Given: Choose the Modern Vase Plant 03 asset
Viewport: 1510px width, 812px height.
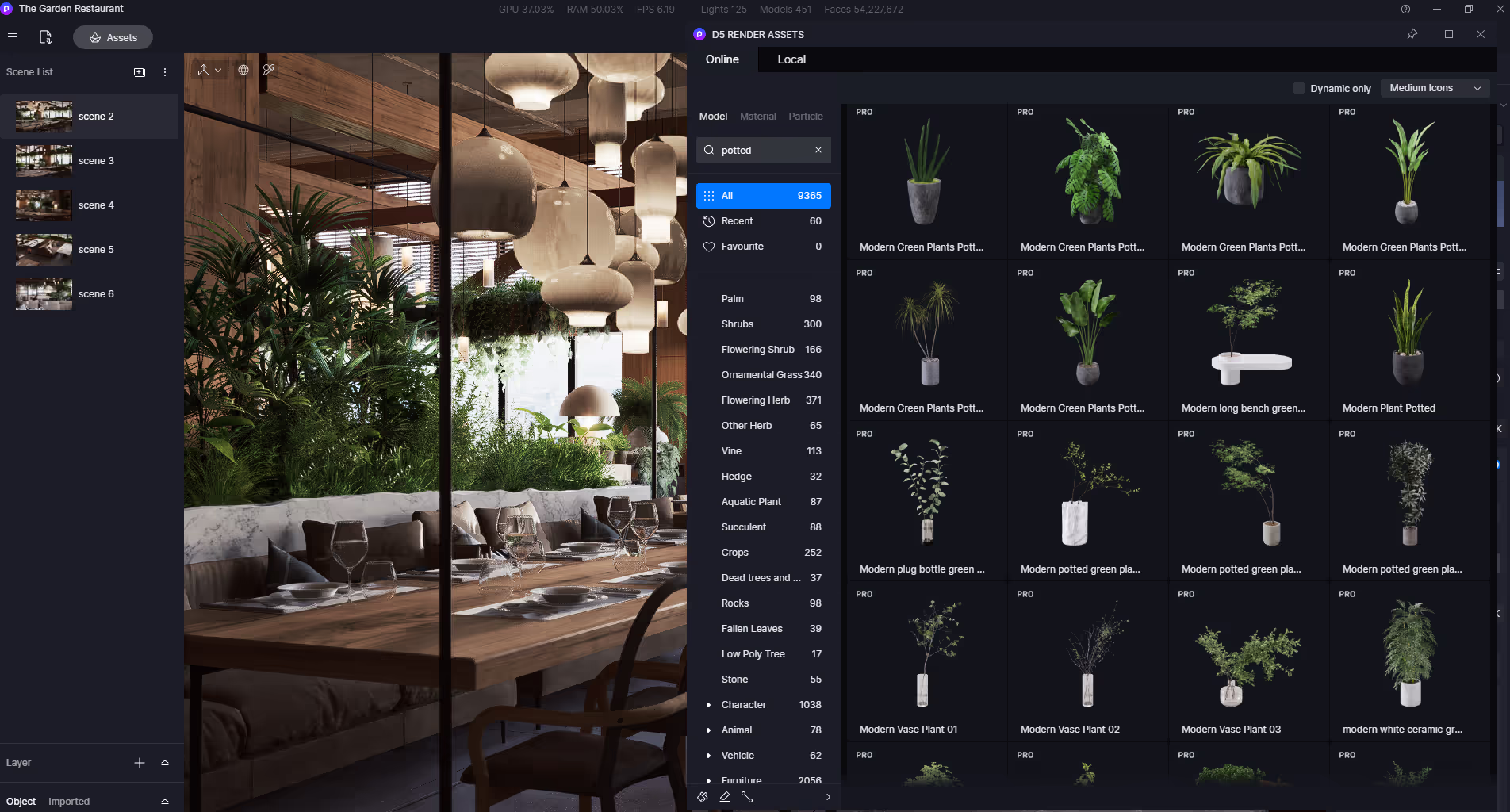Looking at the screenshot, I should point(1248,662).
